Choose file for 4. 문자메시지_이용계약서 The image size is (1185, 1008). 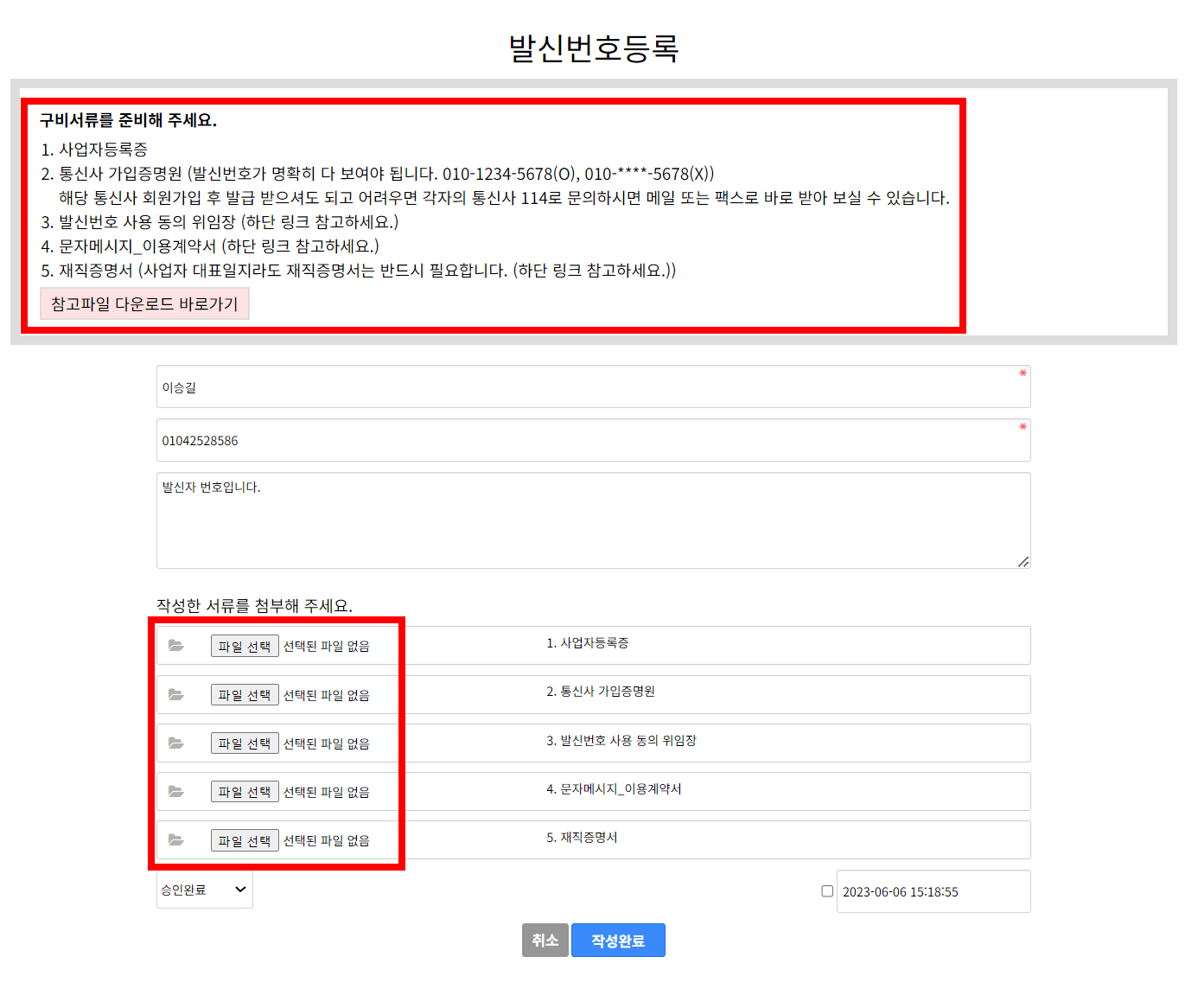point(245,792)
